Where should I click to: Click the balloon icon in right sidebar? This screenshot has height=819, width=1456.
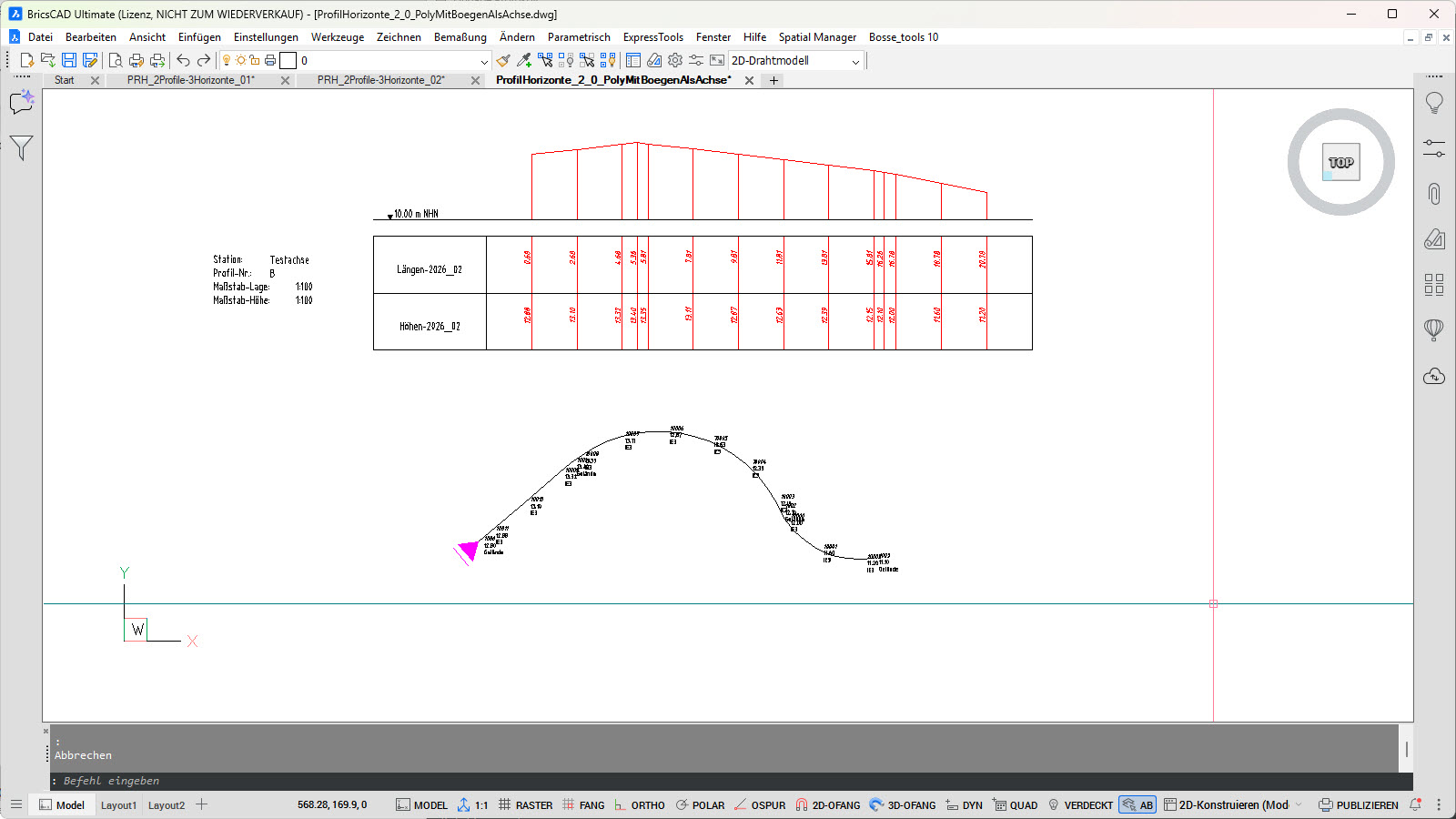pos(1434,329)
